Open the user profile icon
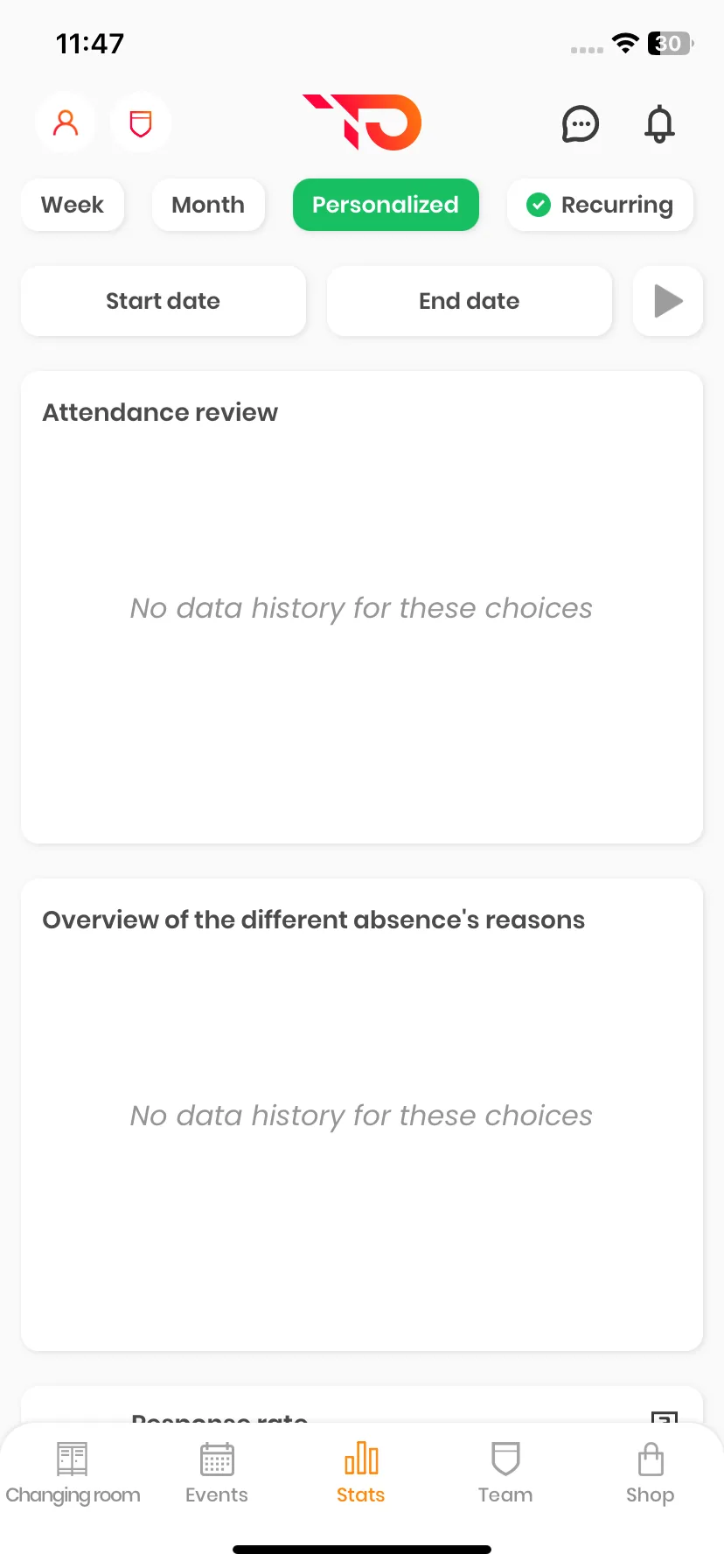 tap(66, 122)
